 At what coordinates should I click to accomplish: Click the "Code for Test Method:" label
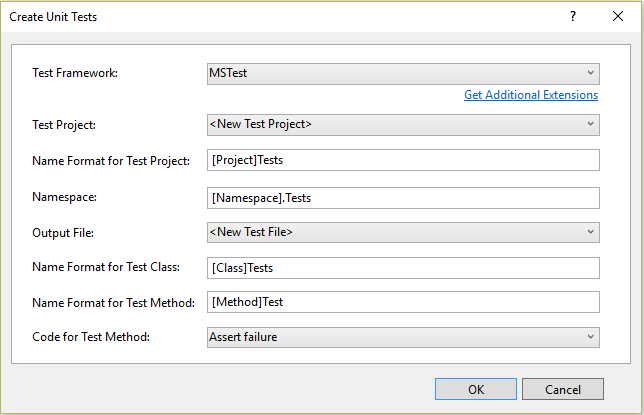coord(91,337)
